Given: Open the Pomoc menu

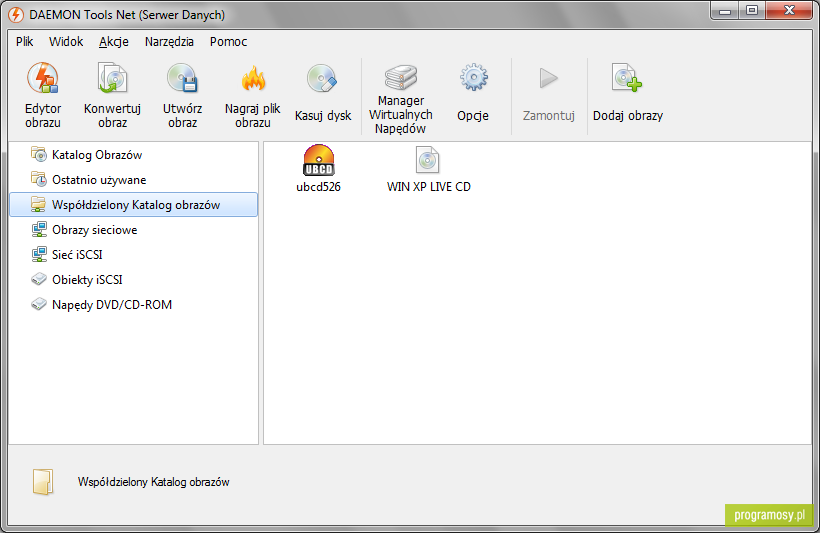Looking at the screenshot, I should pos(229,41).
